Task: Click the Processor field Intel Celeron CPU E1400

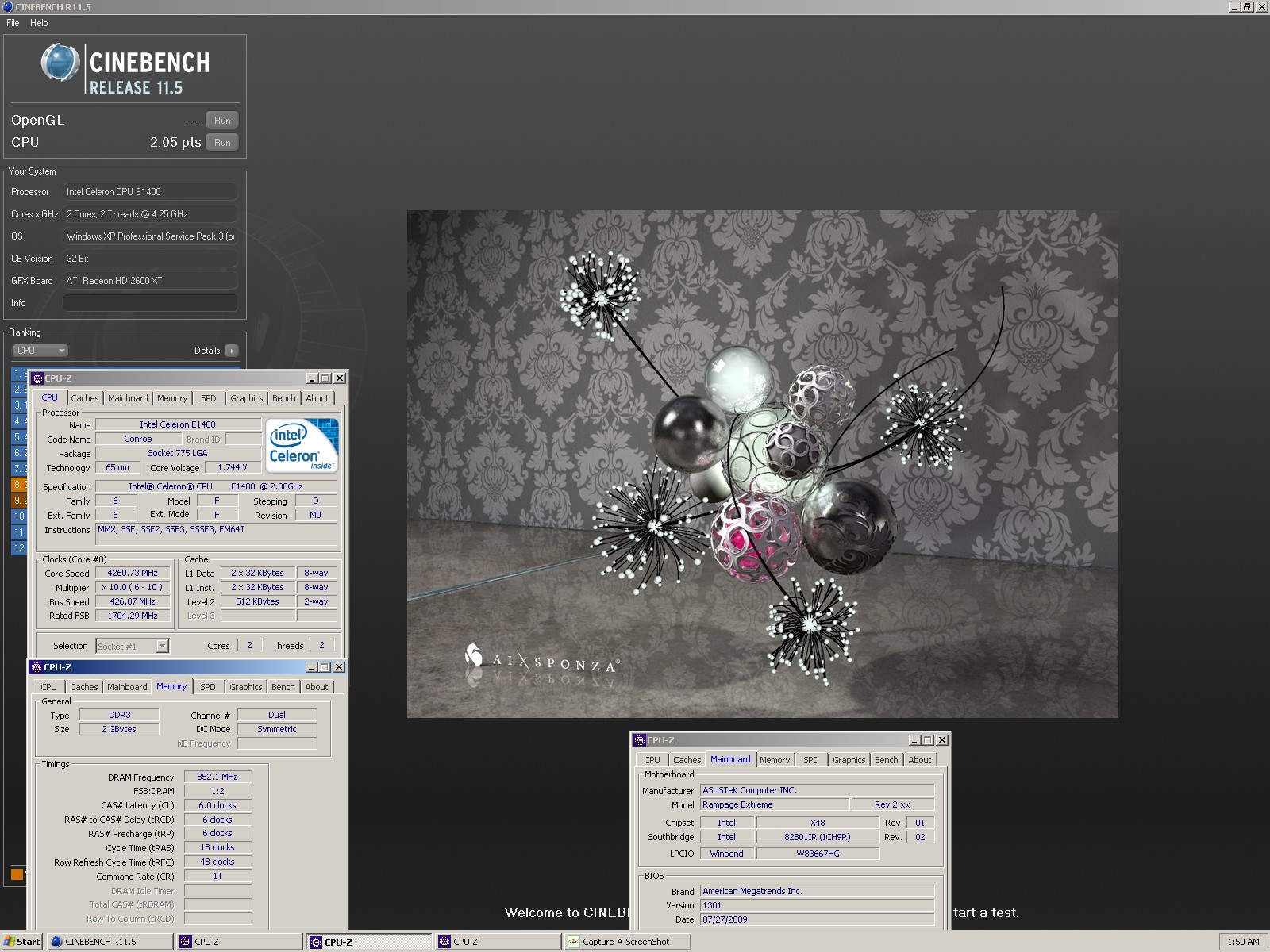Action: tap(150, 192)
